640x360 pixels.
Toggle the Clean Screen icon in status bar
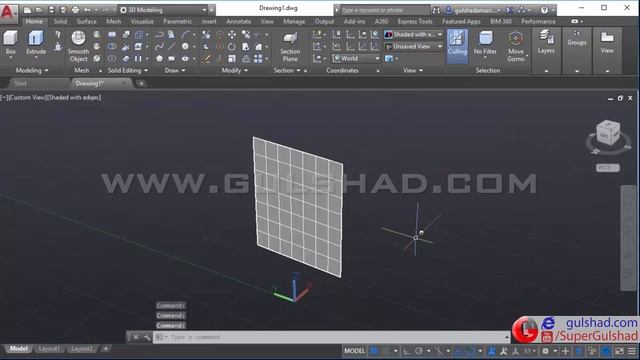(619, 351)
